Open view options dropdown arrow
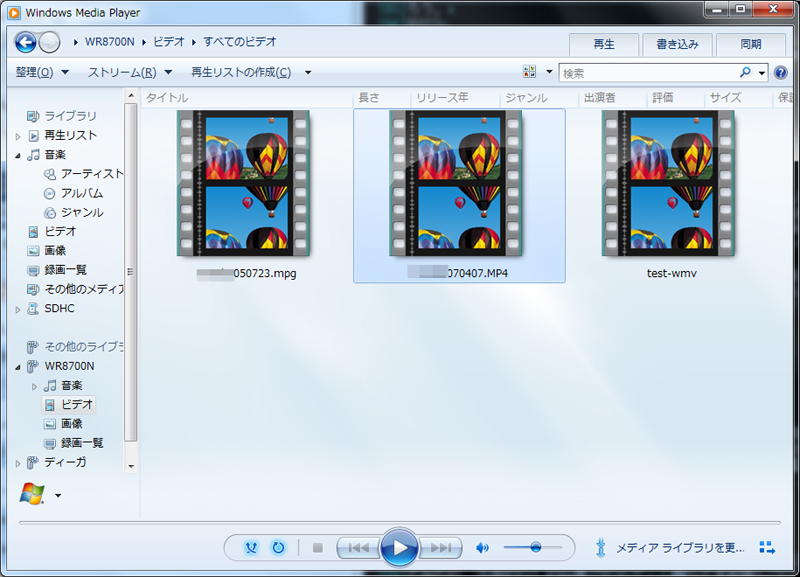Screen dimensions: 800x577 click(x=549, y=72)
